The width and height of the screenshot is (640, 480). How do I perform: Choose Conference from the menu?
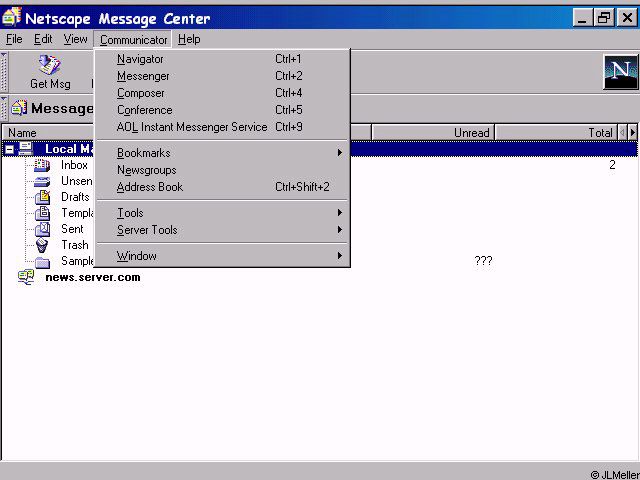[x=223, y=110]
